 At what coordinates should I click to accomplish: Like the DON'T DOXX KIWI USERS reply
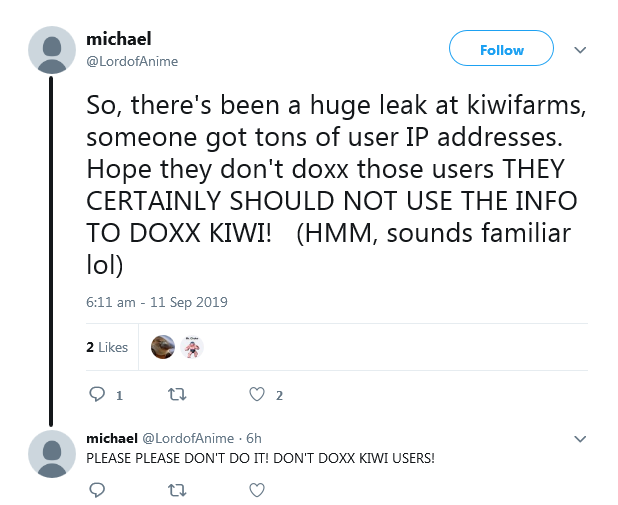pos(257,490)
